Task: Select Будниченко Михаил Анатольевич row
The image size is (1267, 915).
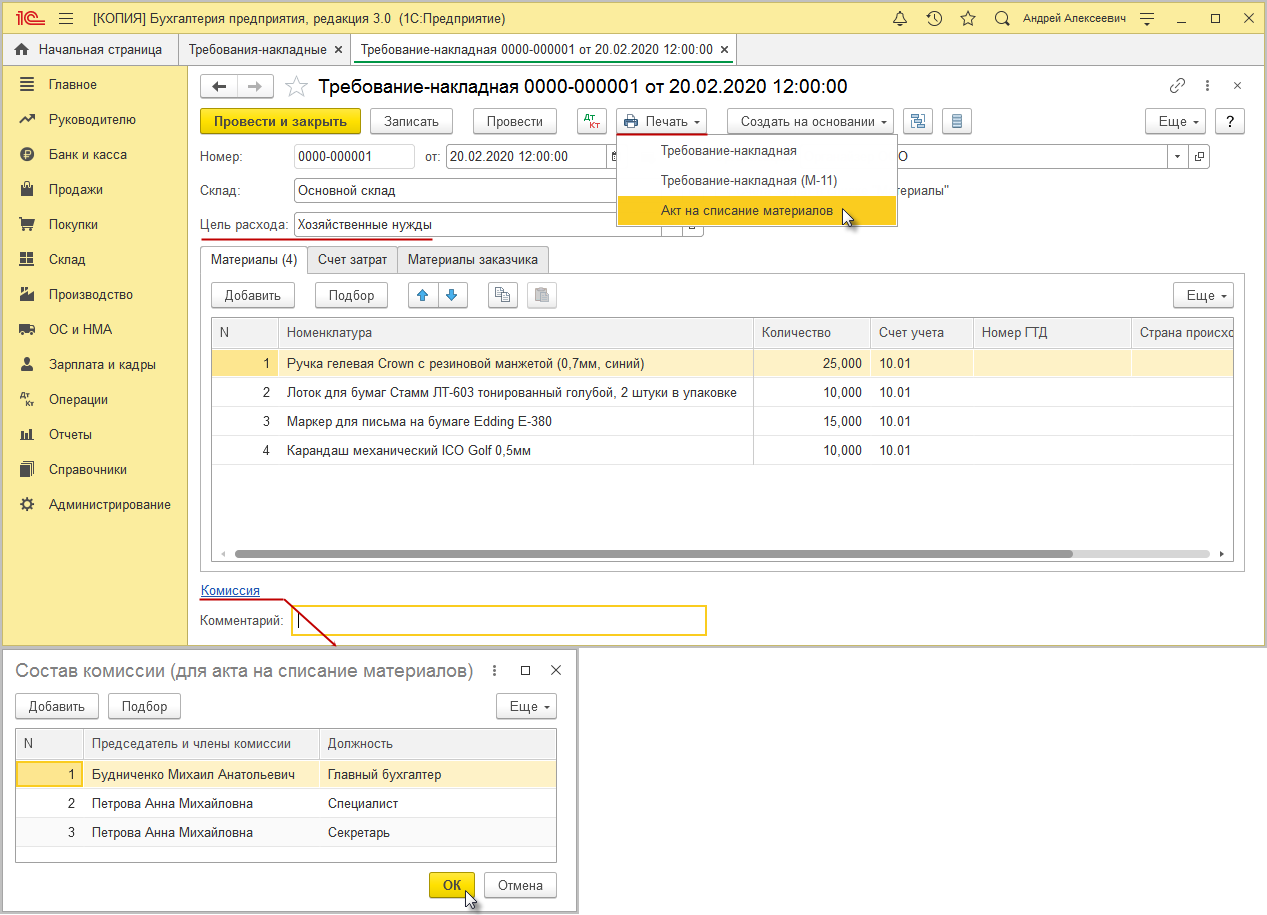Action: click(286, 775)
